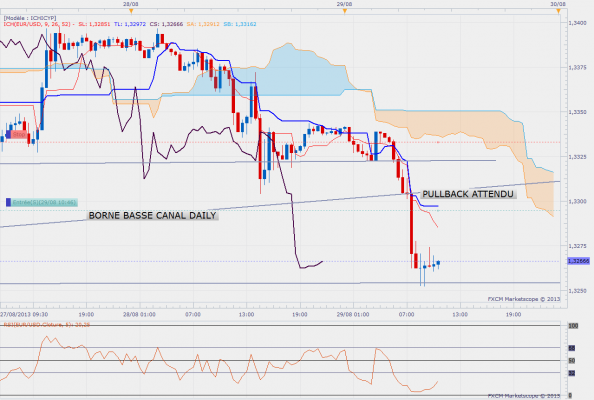Screen dimensions: 594x400
Task: Click the current price tag 1,32666
Action: 578,261
